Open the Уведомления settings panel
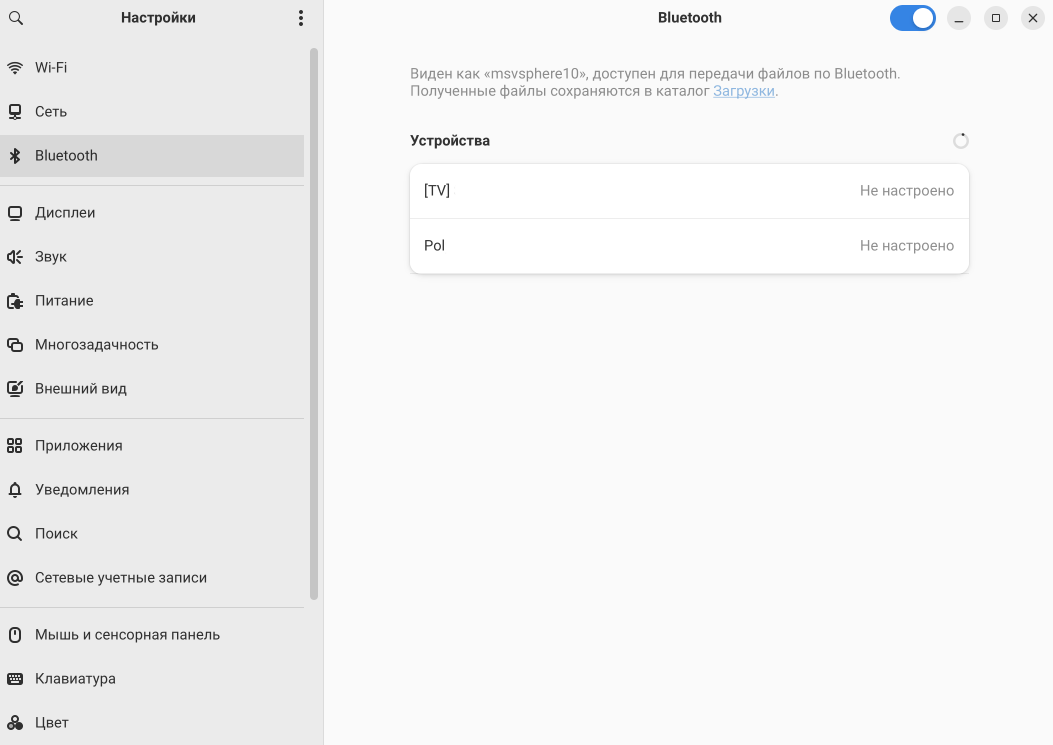Screen dimensions: 1053x745 pos(82,490)
